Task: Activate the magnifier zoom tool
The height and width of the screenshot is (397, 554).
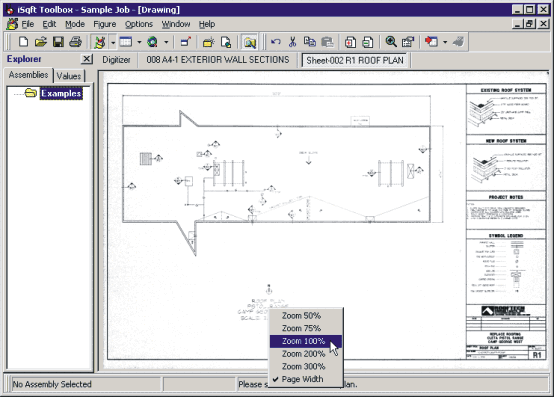Action: tap(391, 42)
